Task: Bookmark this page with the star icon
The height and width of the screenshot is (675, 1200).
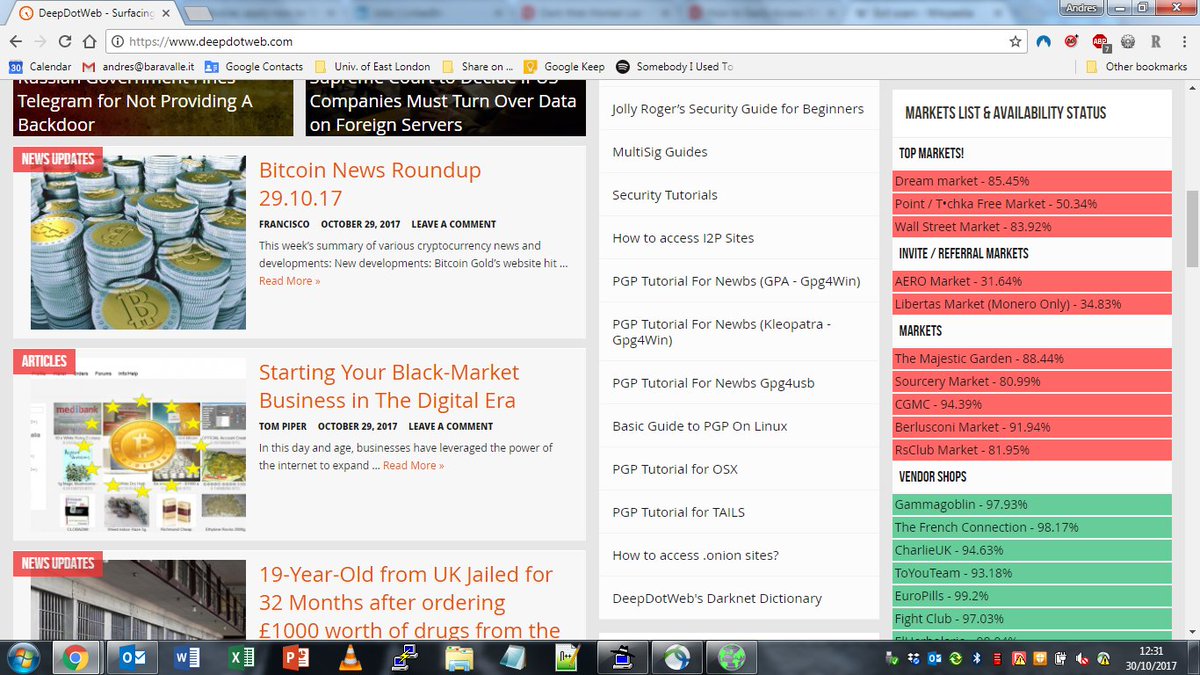Action: point(1015,42)
